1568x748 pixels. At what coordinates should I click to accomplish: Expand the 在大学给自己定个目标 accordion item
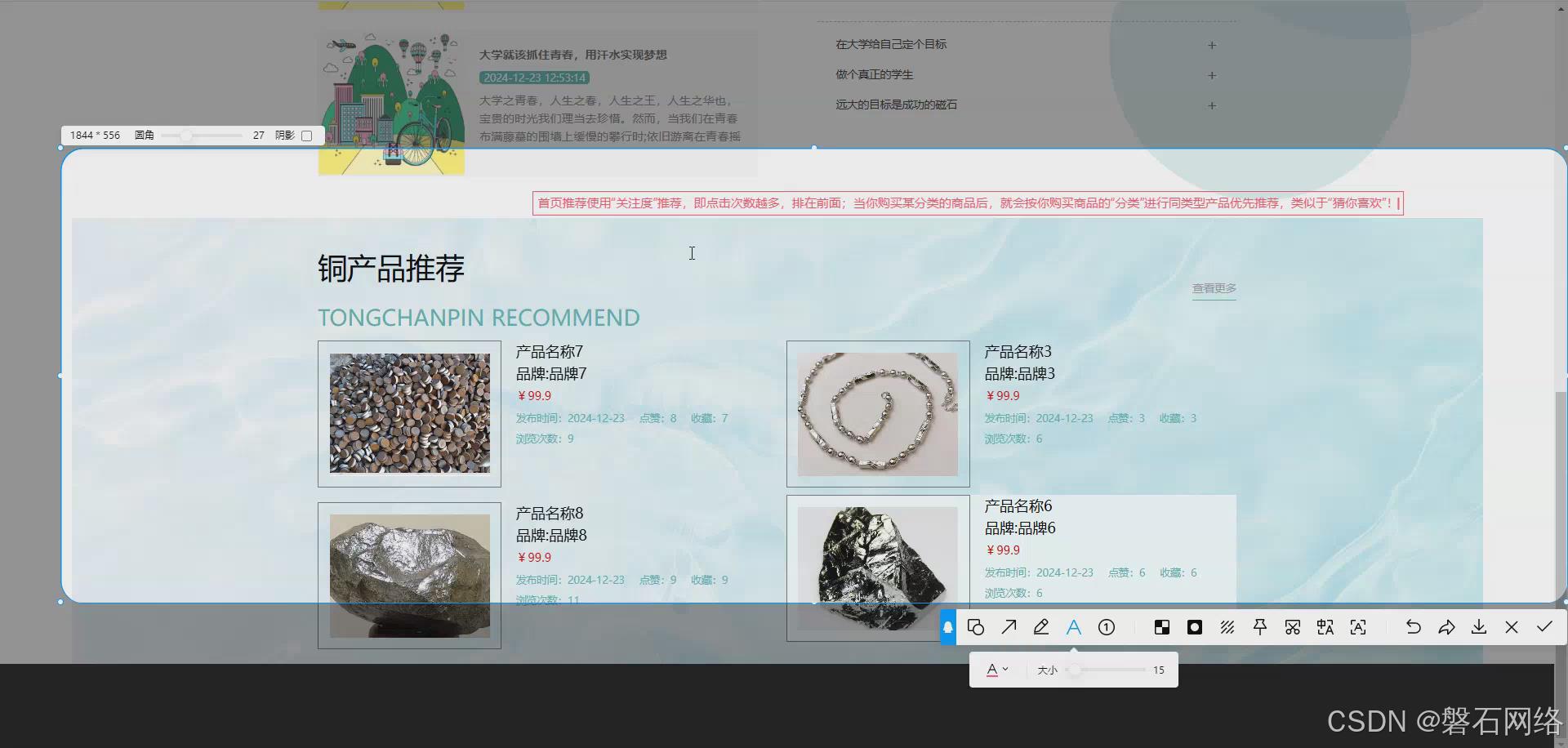tap(1212, 45)
